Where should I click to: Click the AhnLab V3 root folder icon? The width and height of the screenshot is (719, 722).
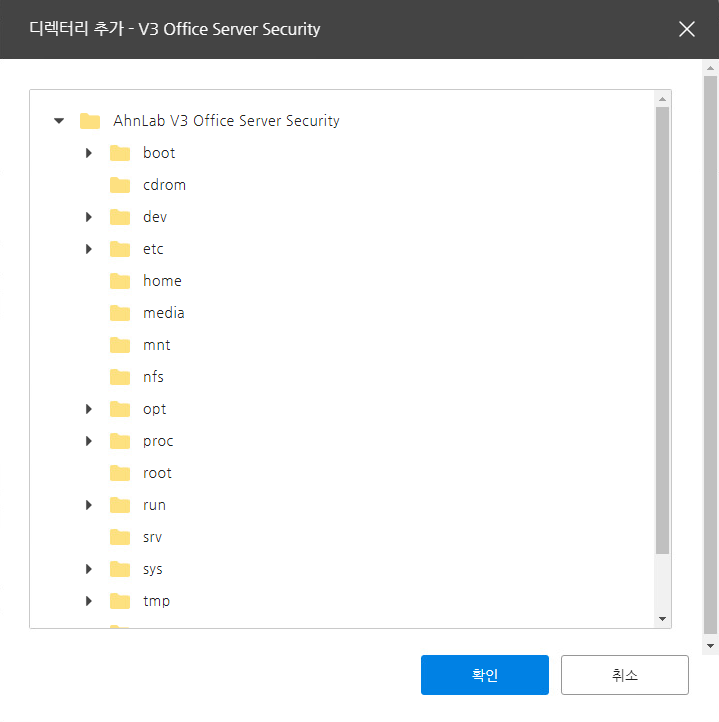coord(90,121)
